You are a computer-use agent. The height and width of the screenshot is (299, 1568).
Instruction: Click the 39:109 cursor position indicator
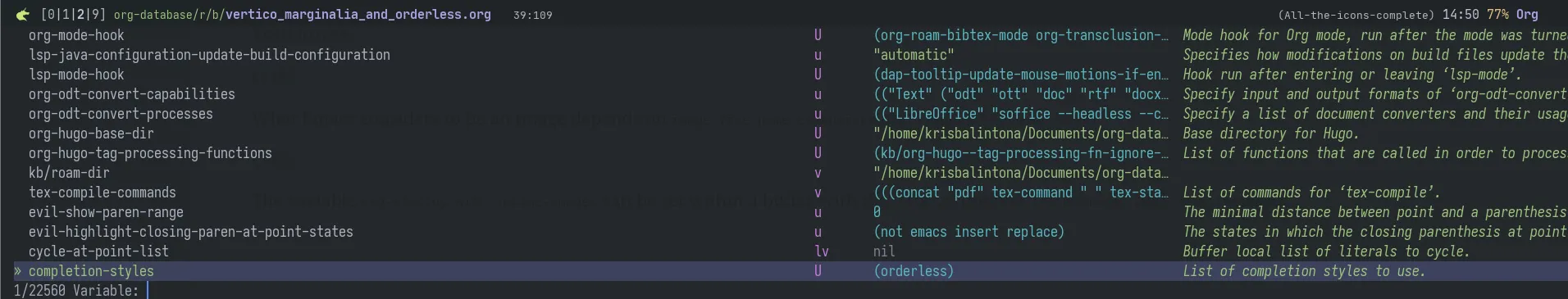tap(532, 15)
